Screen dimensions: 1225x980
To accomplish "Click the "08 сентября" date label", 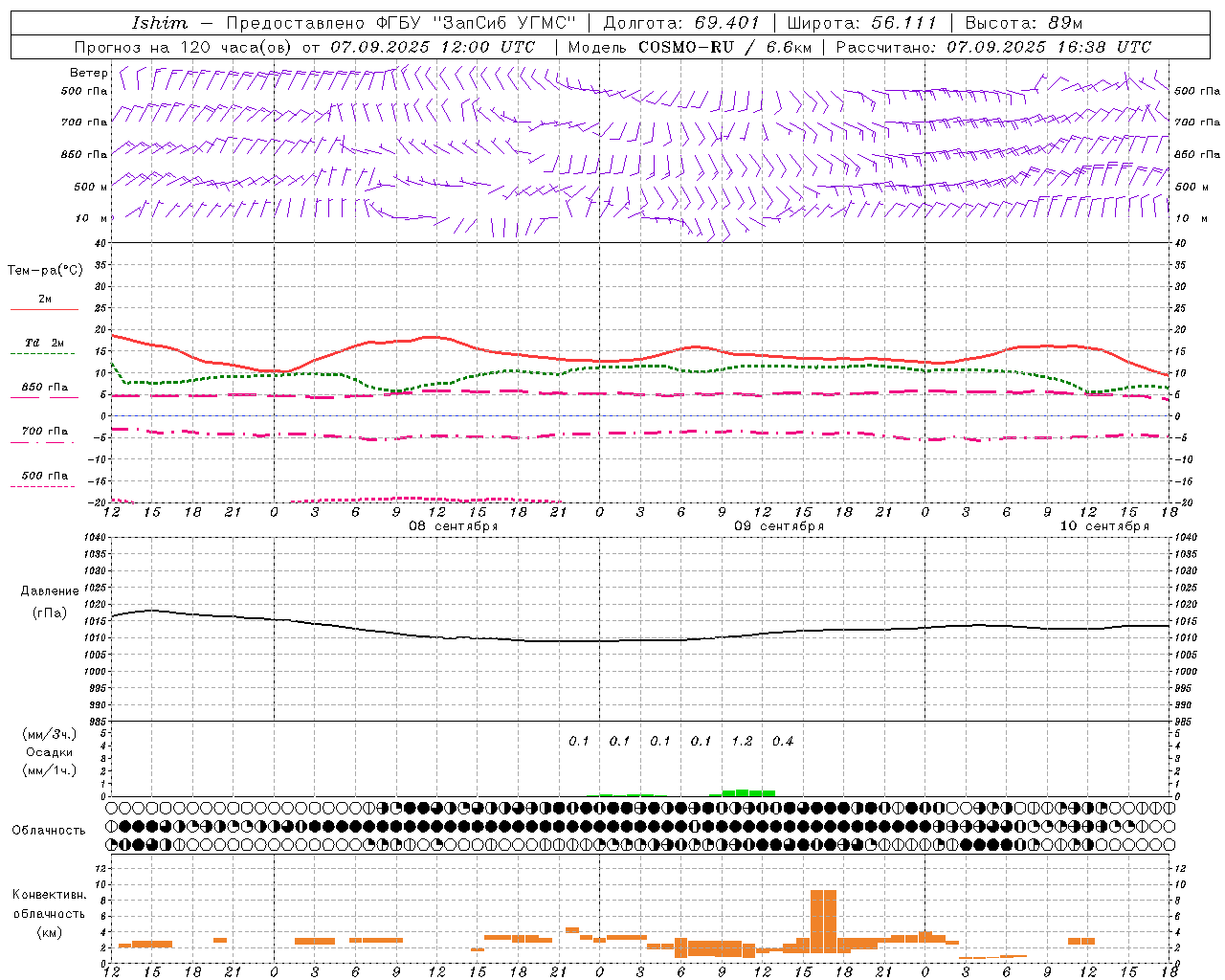I will 454,526.
